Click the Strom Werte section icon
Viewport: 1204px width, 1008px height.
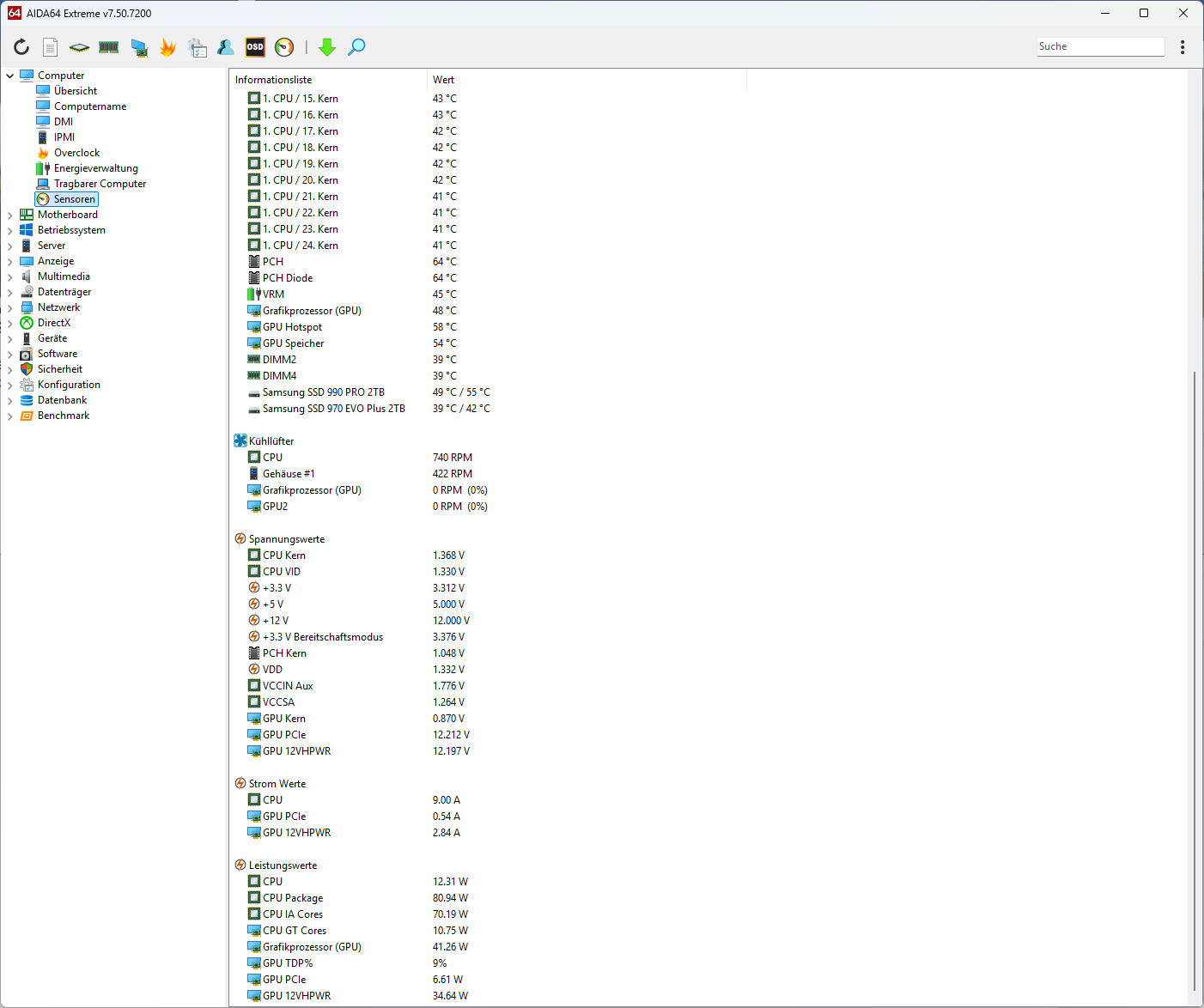[240, 783]
